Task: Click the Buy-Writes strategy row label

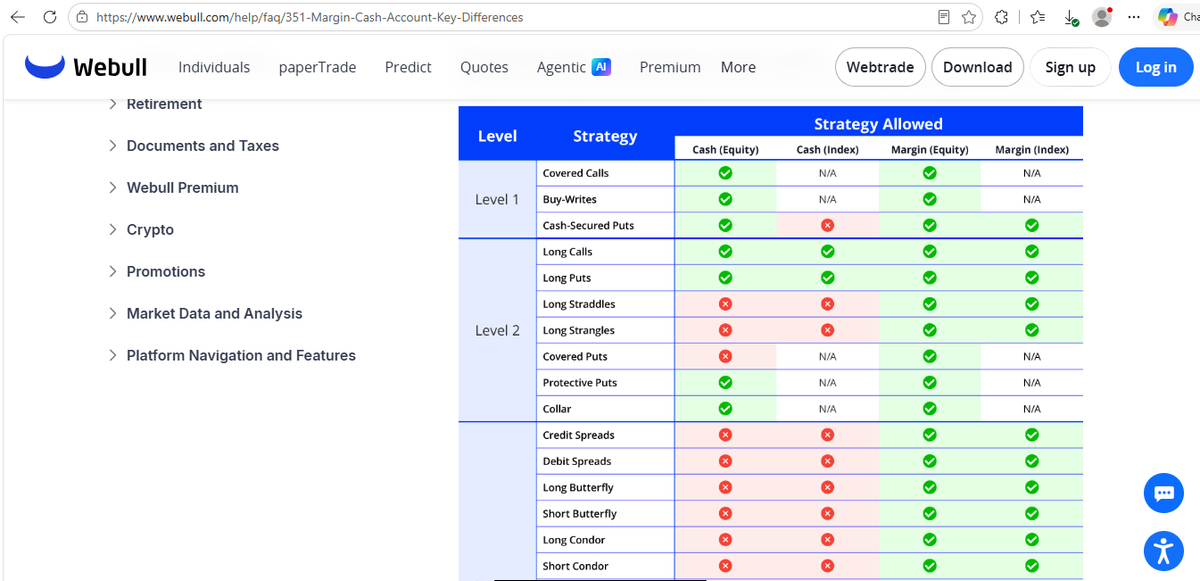Action: click(x=570, y=199)
